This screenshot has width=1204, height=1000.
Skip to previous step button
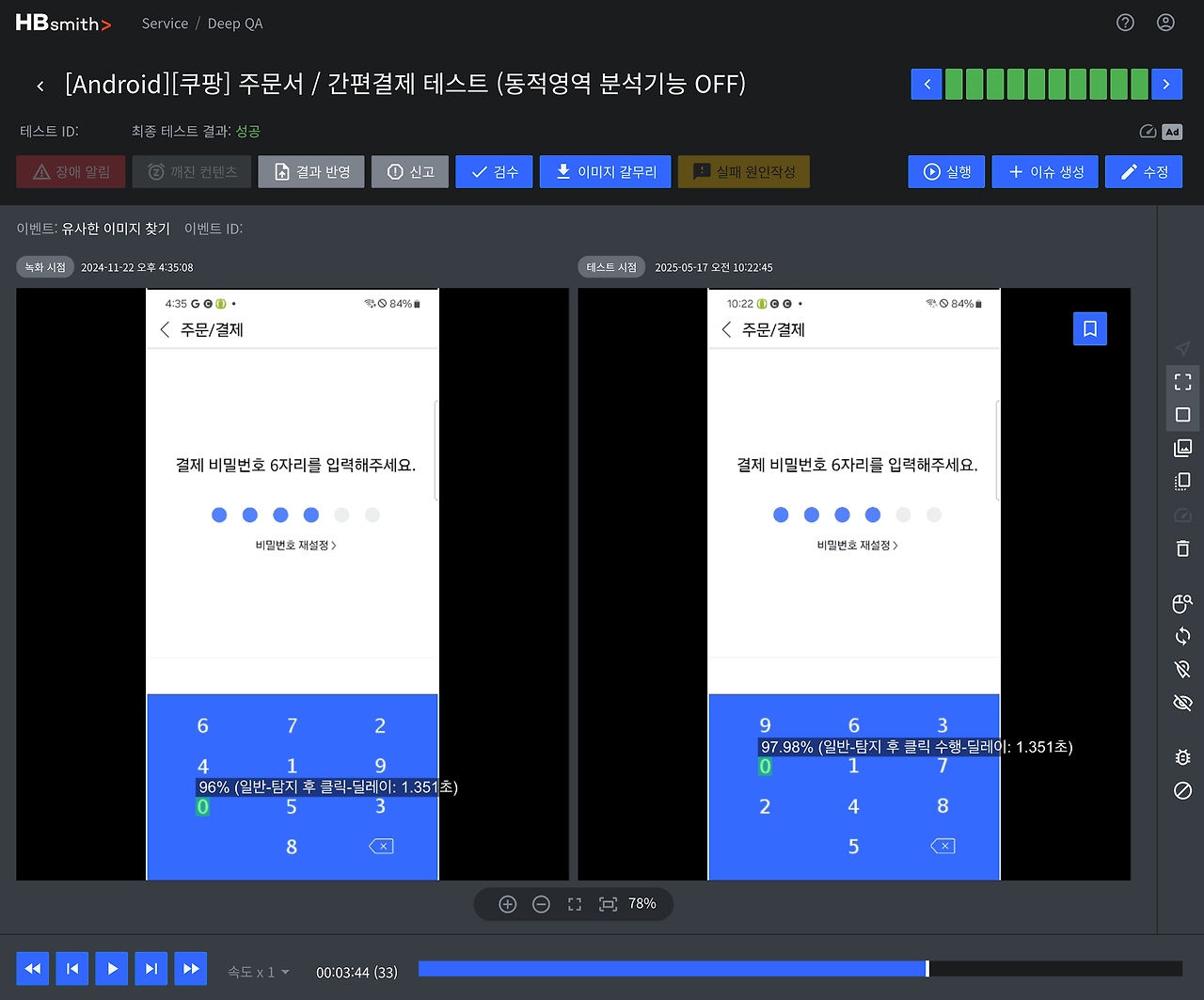(72, 969)
